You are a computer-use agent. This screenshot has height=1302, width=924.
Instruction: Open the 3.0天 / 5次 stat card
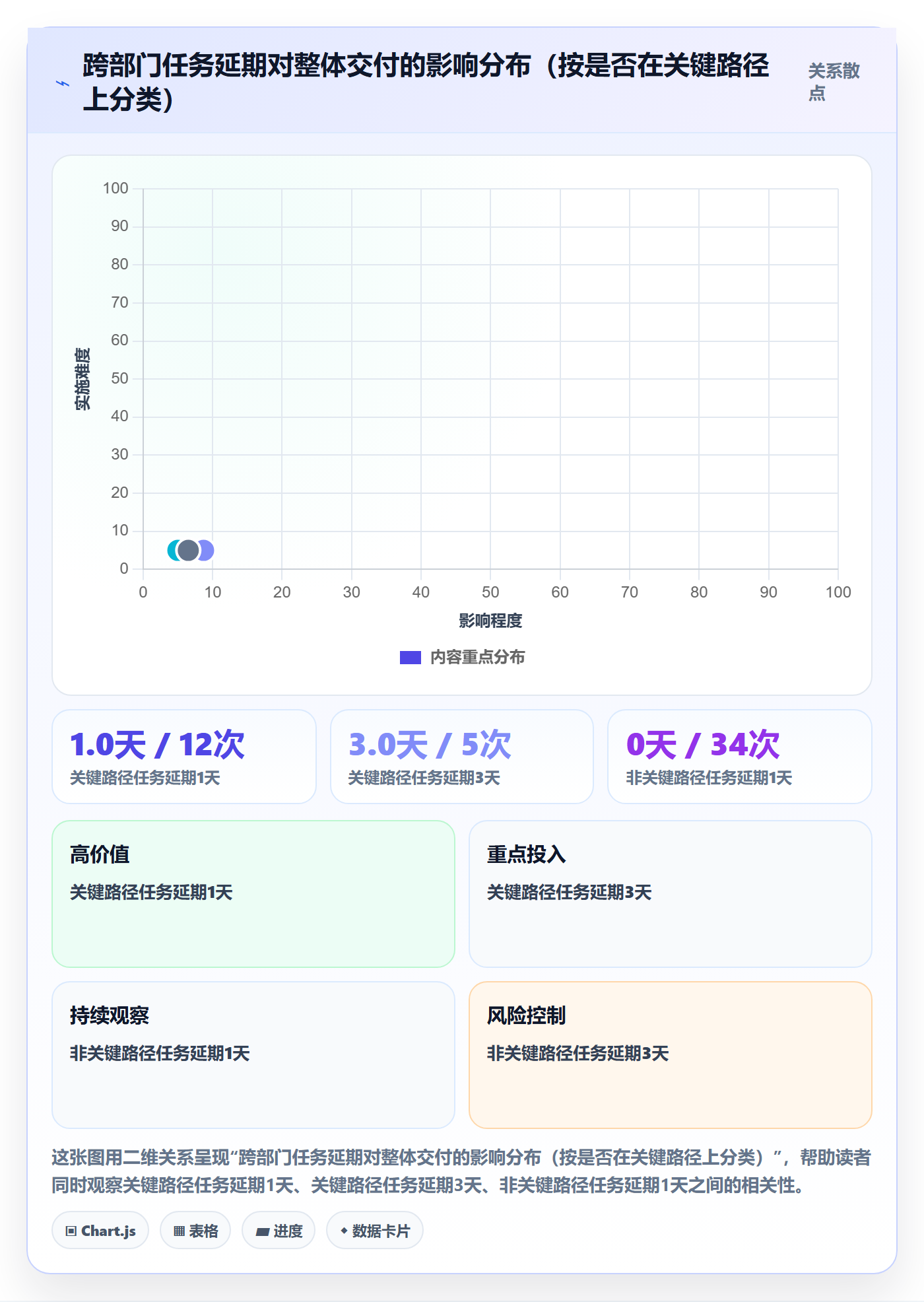[462, 757]
